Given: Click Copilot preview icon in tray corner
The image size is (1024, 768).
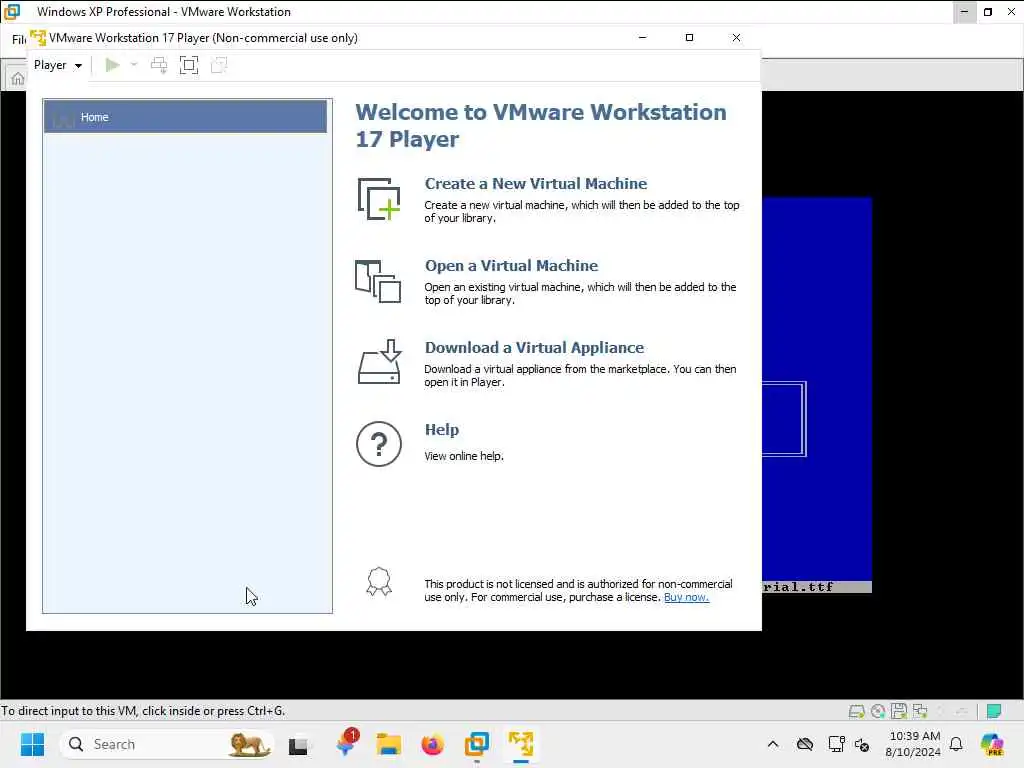Looking at the screenshot, I should tap(992, 744).
